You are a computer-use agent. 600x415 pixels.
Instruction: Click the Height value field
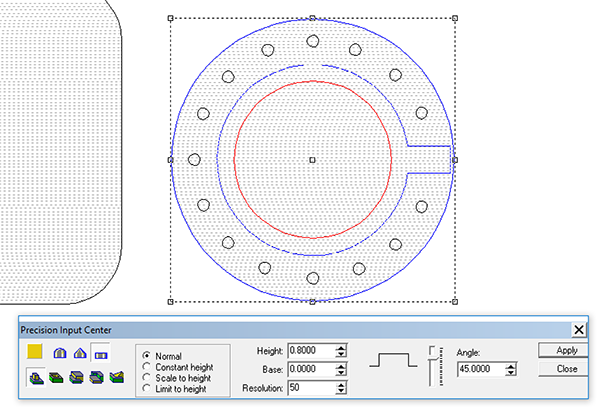(311, 351)
